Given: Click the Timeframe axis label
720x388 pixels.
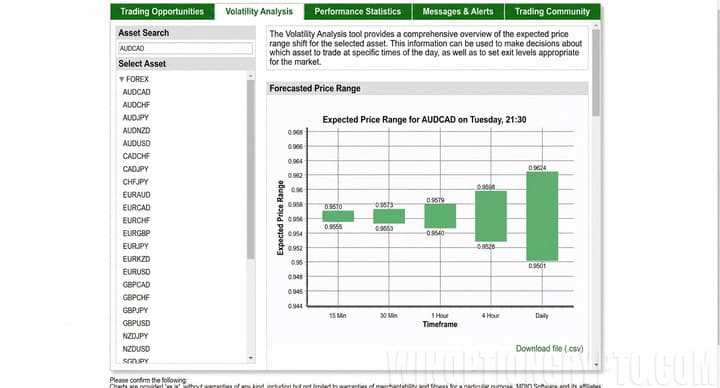Looking at the screenshot, I should 440,324.
